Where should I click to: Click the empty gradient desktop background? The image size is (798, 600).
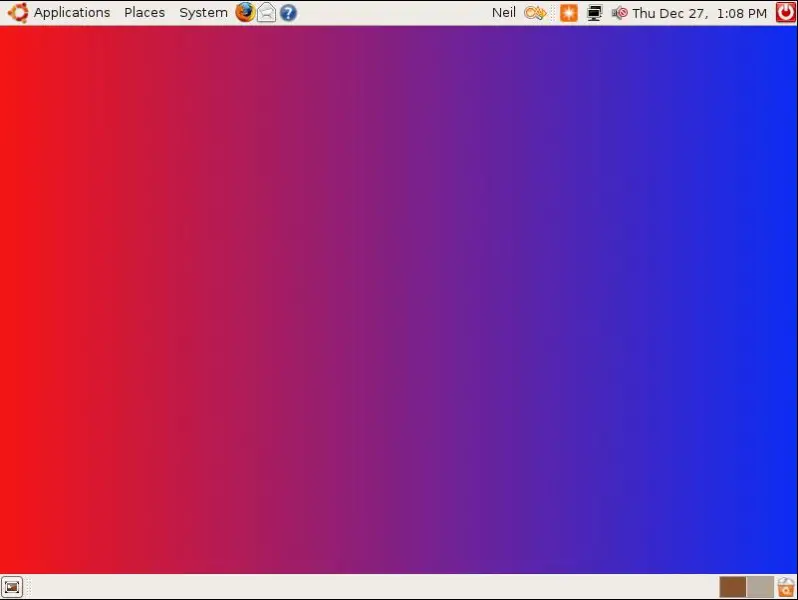pyautogui.click(x=400, y=300)
